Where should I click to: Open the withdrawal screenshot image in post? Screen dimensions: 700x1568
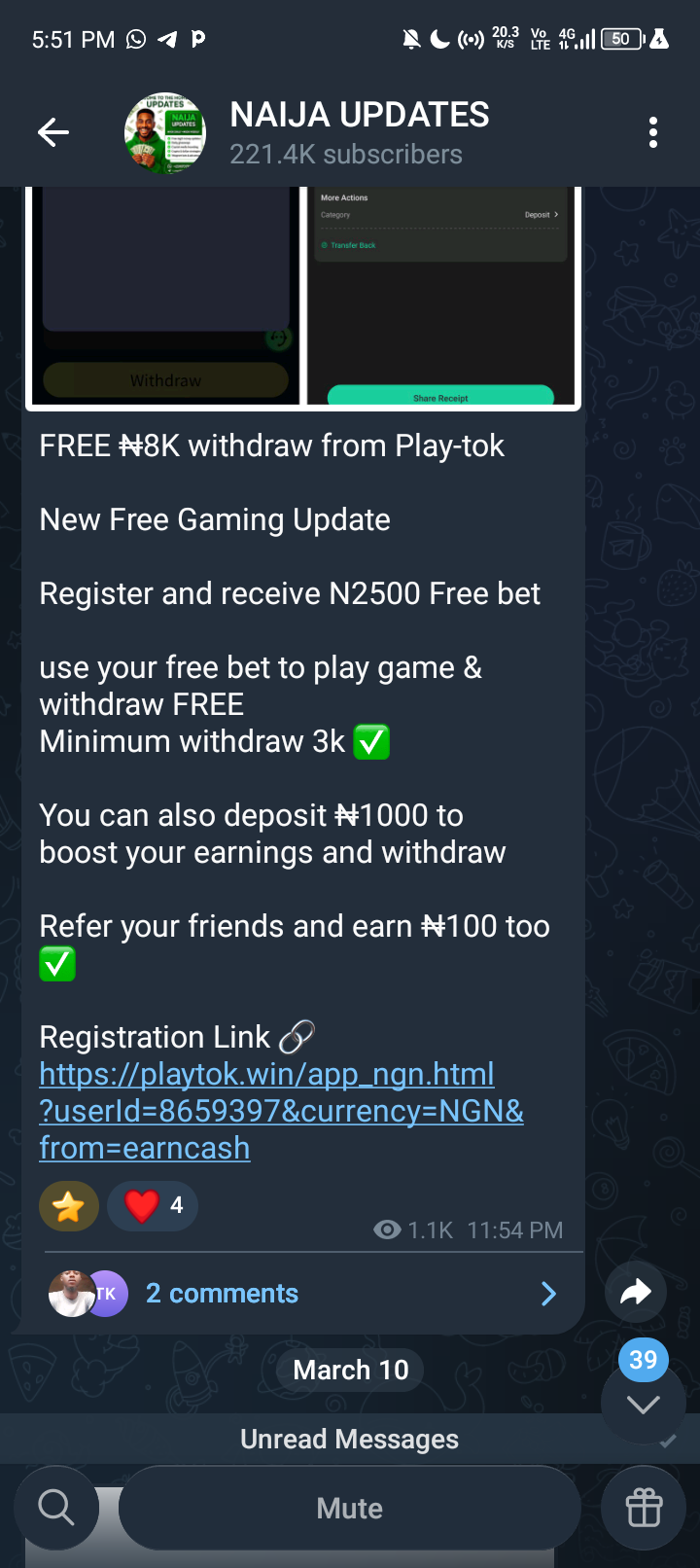click(x=302, y=296)
